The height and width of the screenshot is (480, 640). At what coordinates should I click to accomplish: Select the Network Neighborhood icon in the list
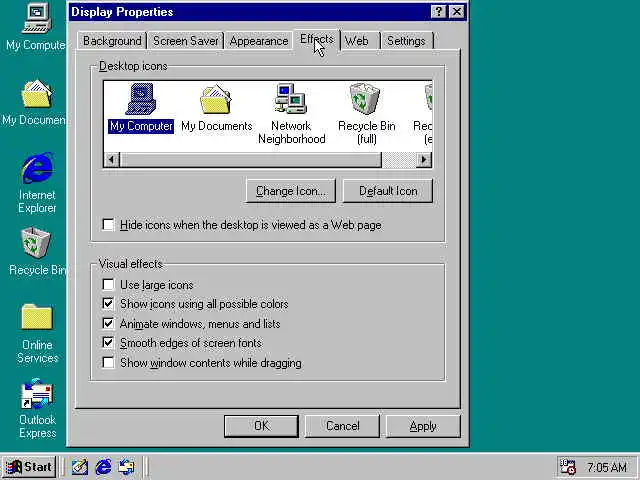pos(291,114)
